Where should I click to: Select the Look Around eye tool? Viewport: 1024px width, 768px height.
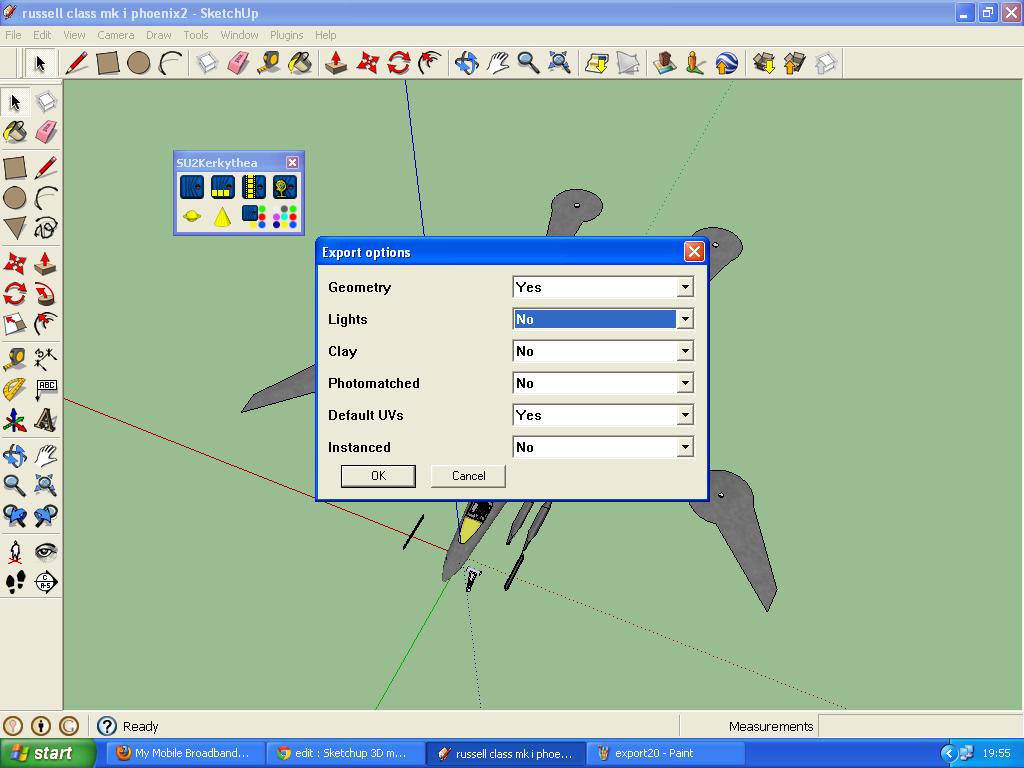(x=46, y=552)
